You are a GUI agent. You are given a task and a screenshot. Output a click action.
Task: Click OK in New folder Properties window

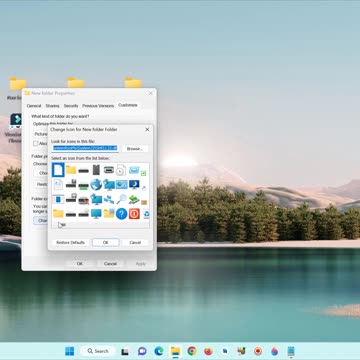click(80, 264)
